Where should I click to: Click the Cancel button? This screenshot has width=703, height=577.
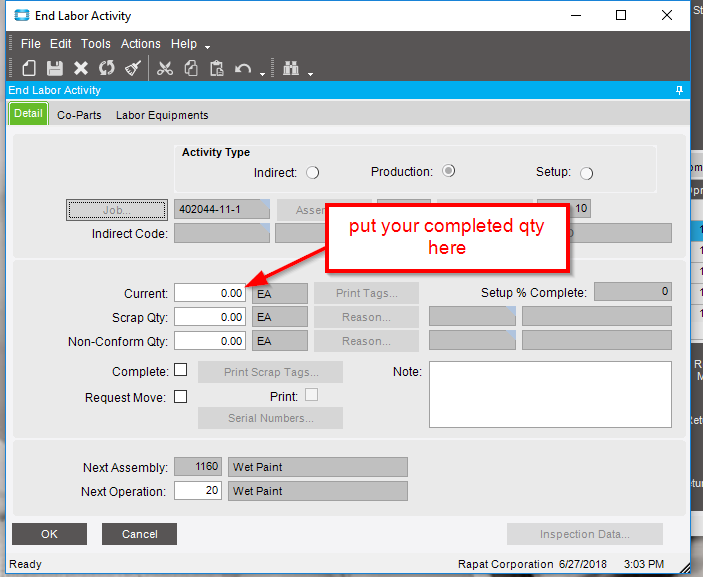pos(139,534)
